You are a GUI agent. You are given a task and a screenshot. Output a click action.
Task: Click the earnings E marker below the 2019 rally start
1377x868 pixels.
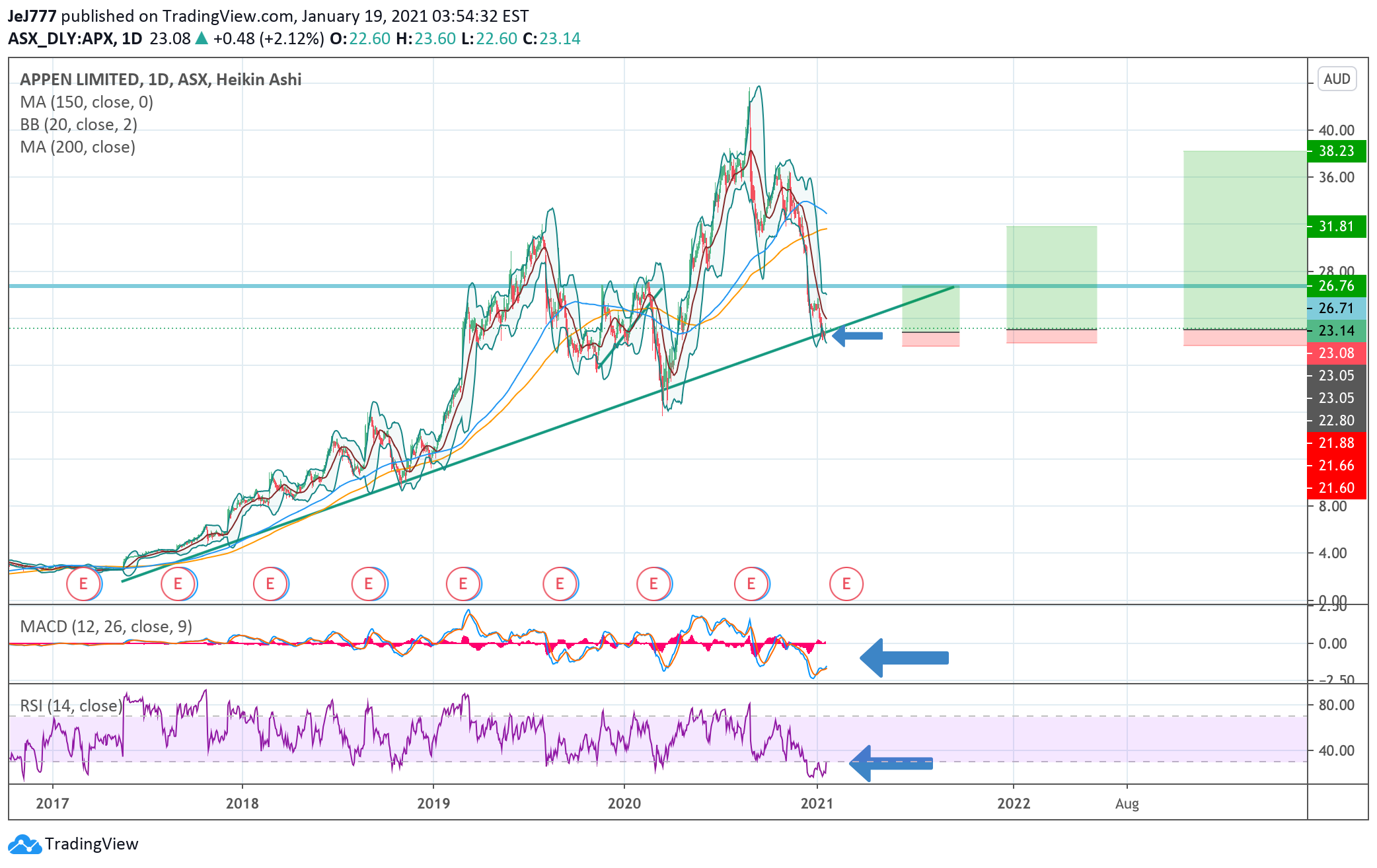(463, 584)
